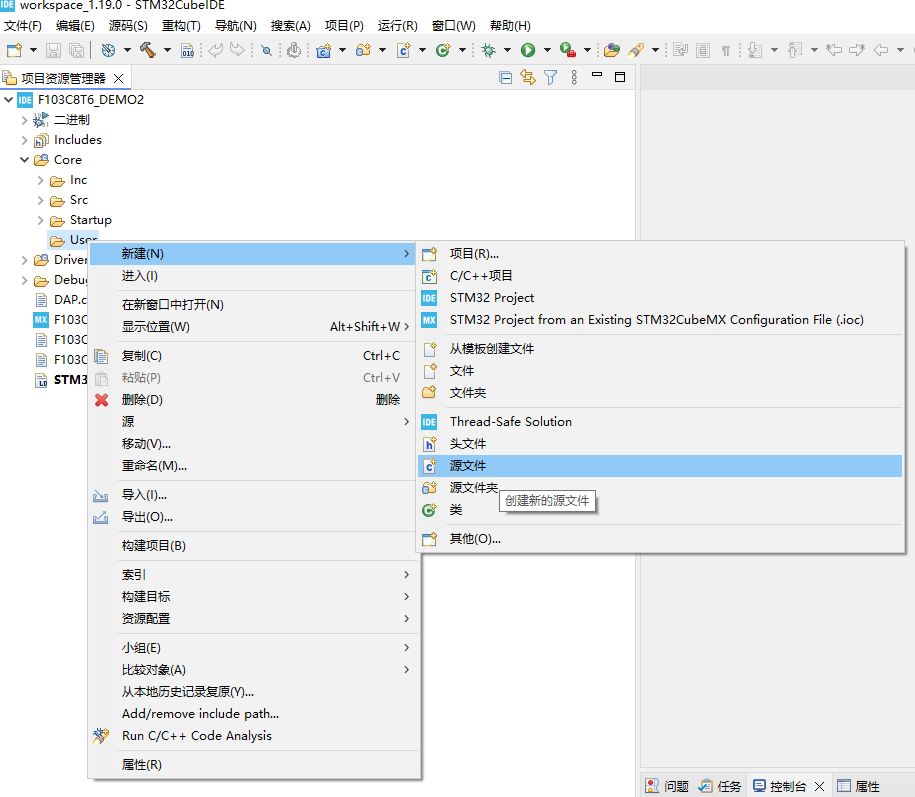Click the green New Class toolbar icon
This screenshot has height=797, width=915.
443,51
